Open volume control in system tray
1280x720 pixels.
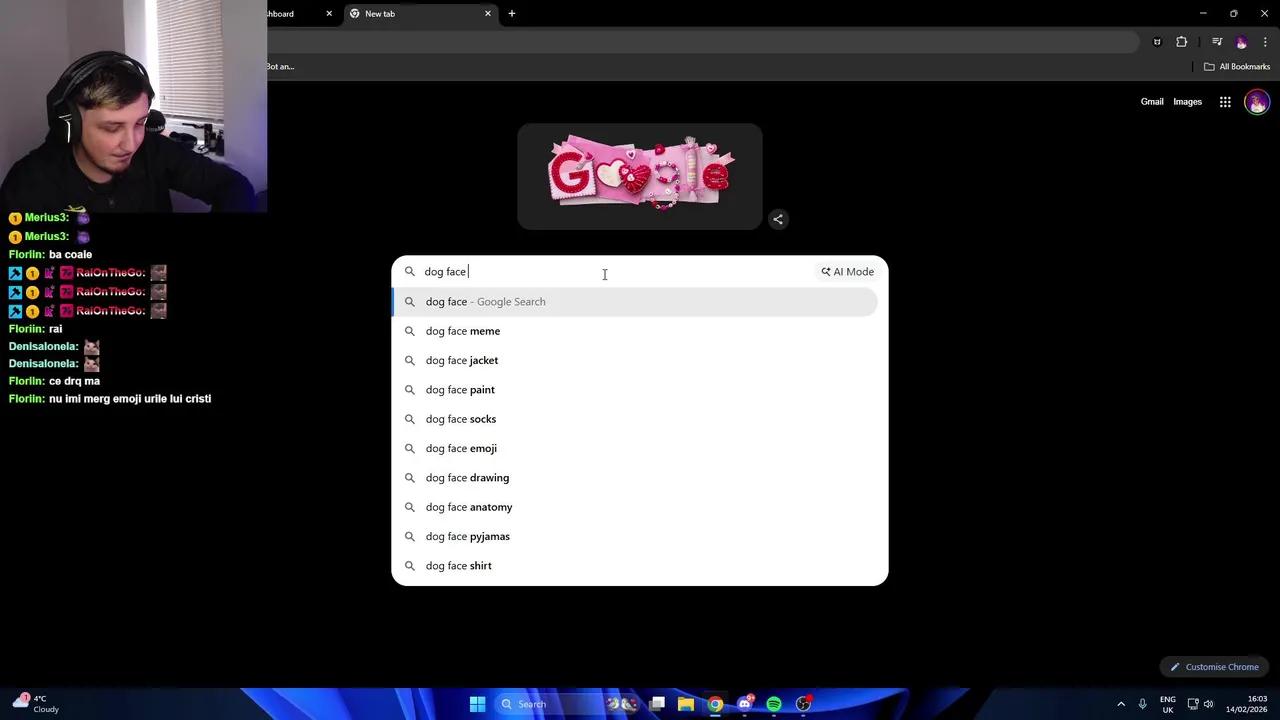[1208, 704]
